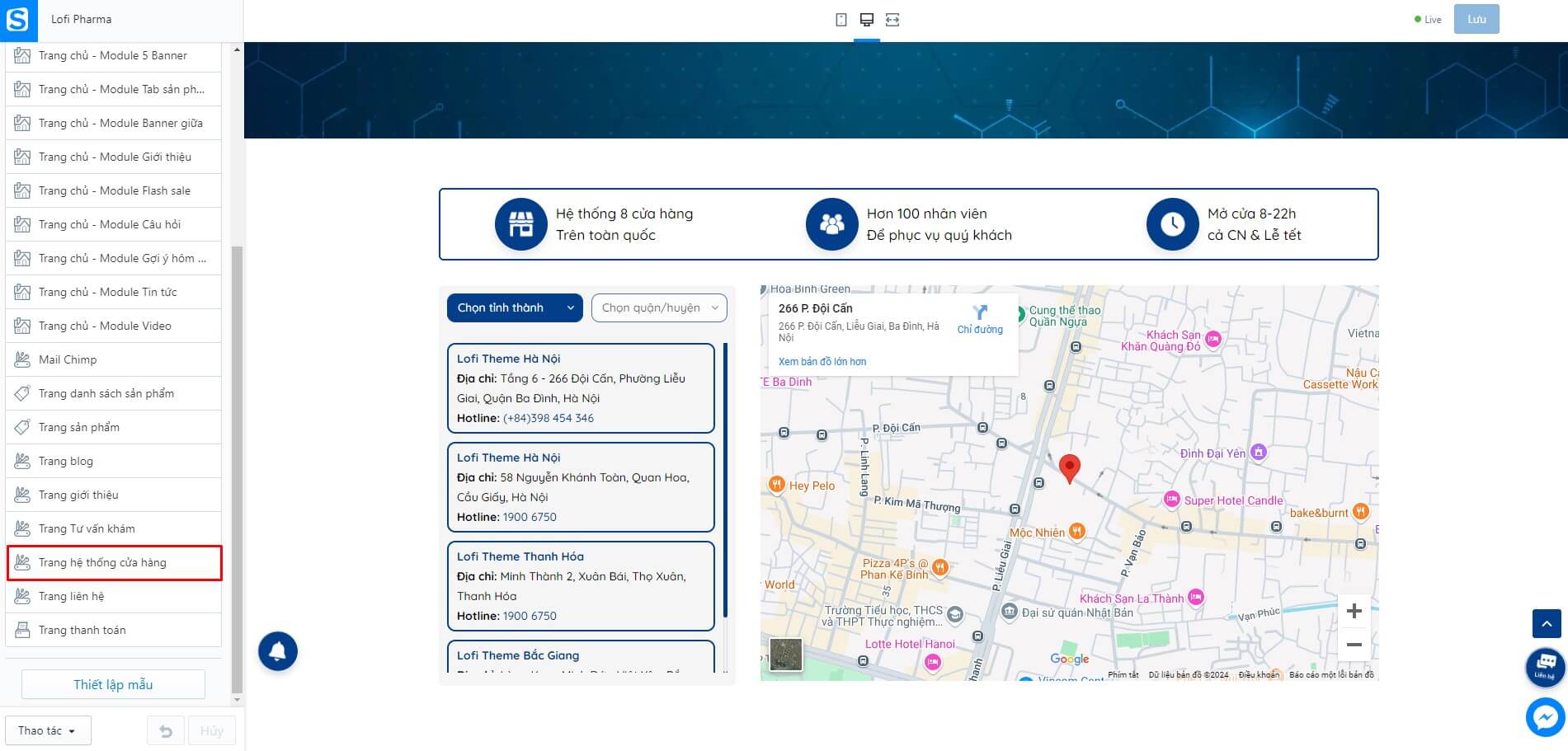Open Trang chủ - Module Flash sale

(114, 190)
